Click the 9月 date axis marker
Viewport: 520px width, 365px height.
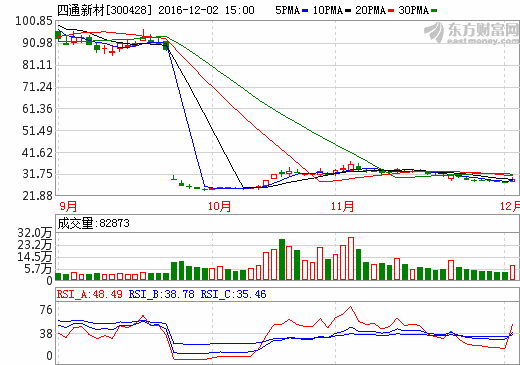pos(68,206)
